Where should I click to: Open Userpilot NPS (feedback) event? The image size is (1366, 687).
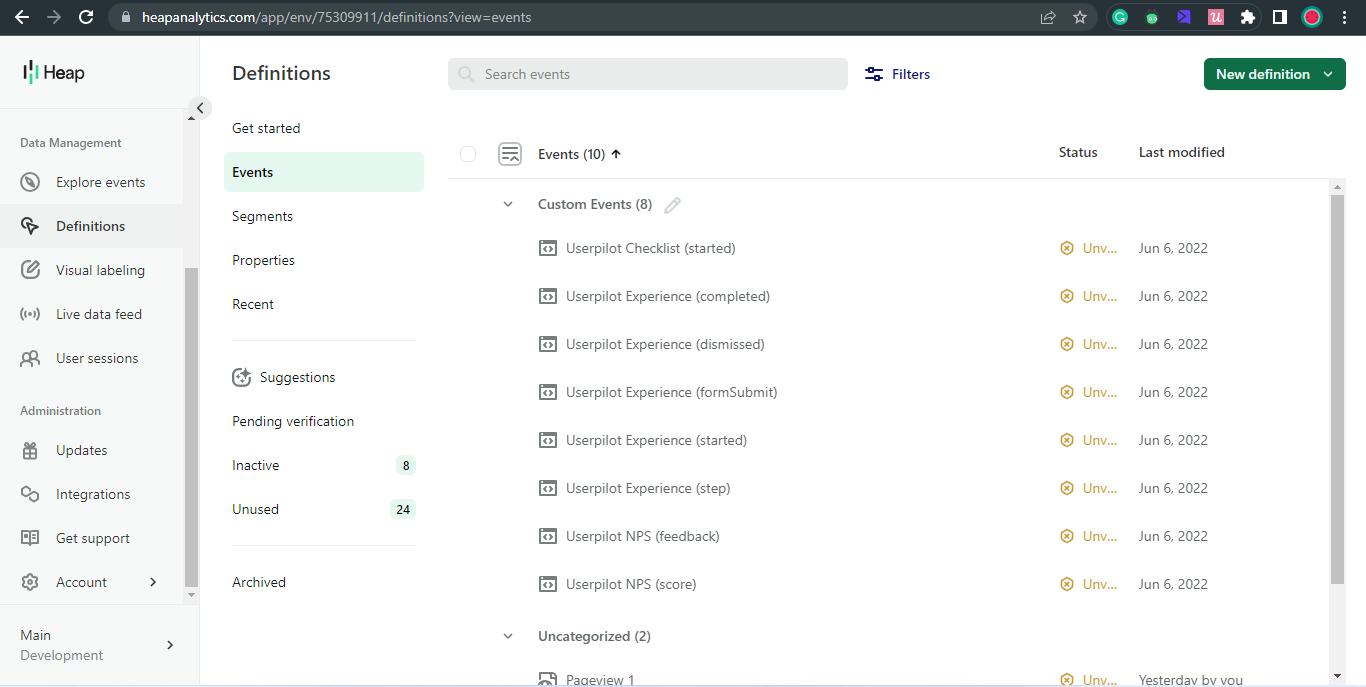pos(642,536)
